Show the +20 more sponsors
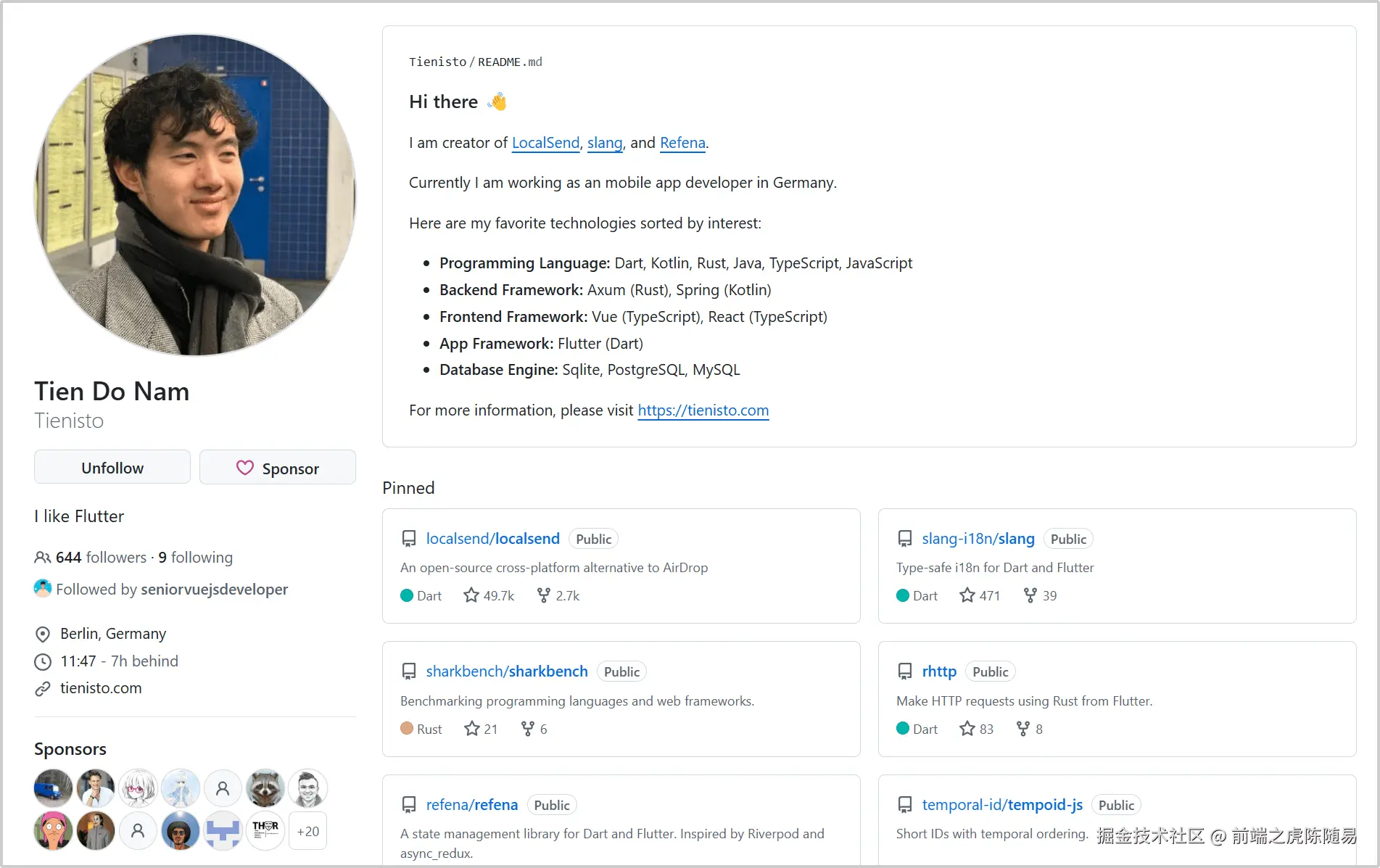This screenshot has height=868, width=1380. tap(308, 831)
